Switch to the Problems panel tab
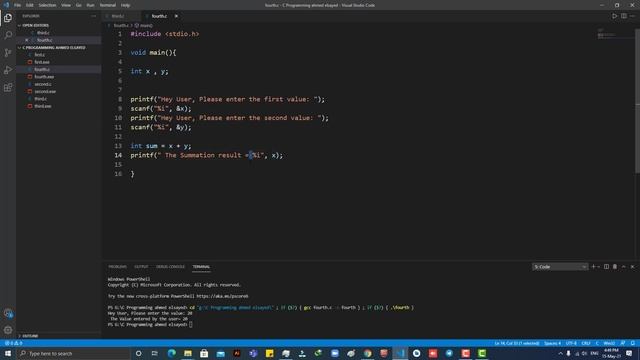The image size is (640, 360). pos(117,267)
